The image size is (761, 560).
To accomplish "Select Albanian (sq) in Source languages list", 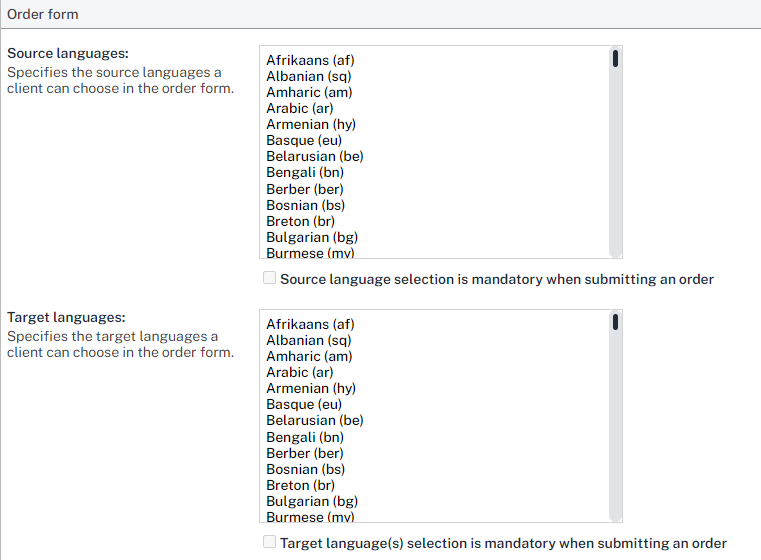I will pos(309,76).
